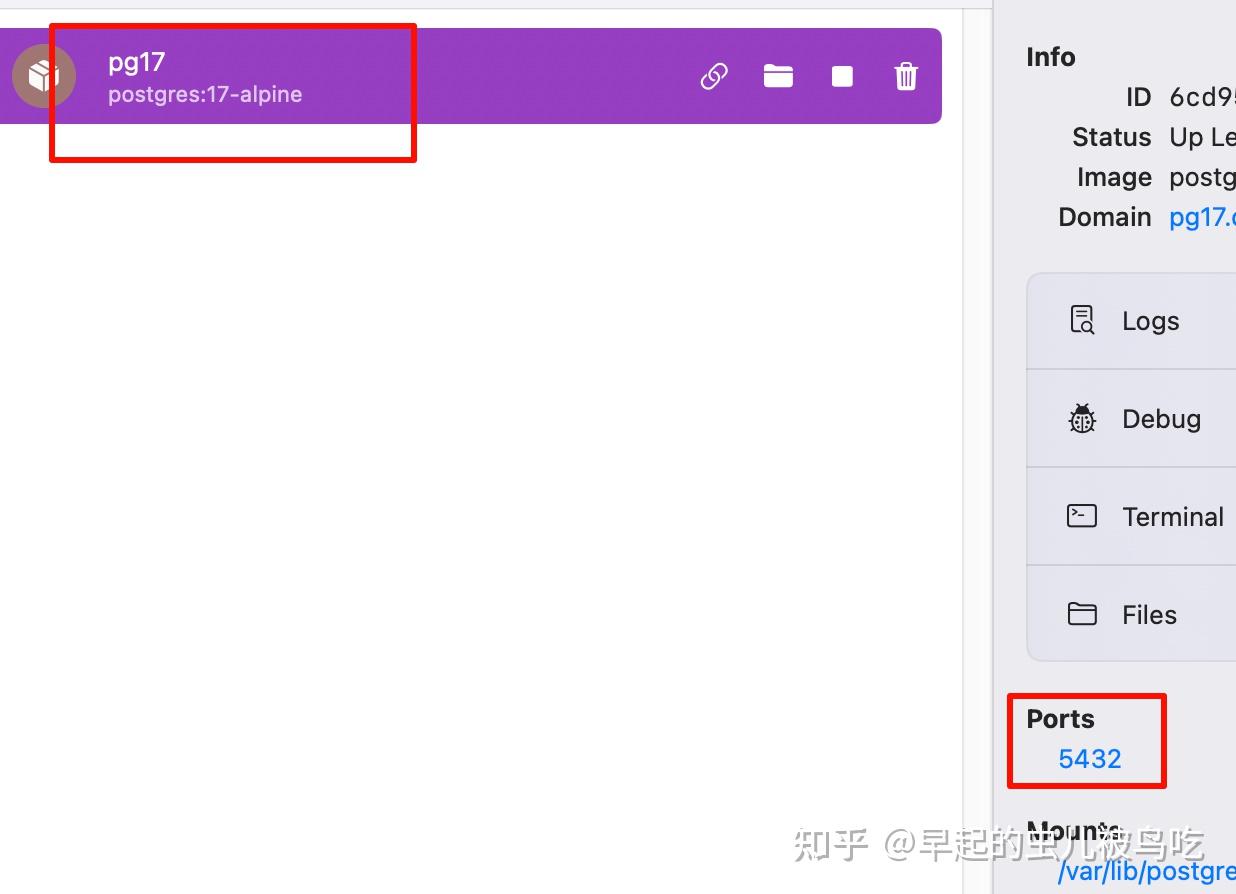Select the Logs document-search icon
1236x894 pixels.
pos(1081,319)
